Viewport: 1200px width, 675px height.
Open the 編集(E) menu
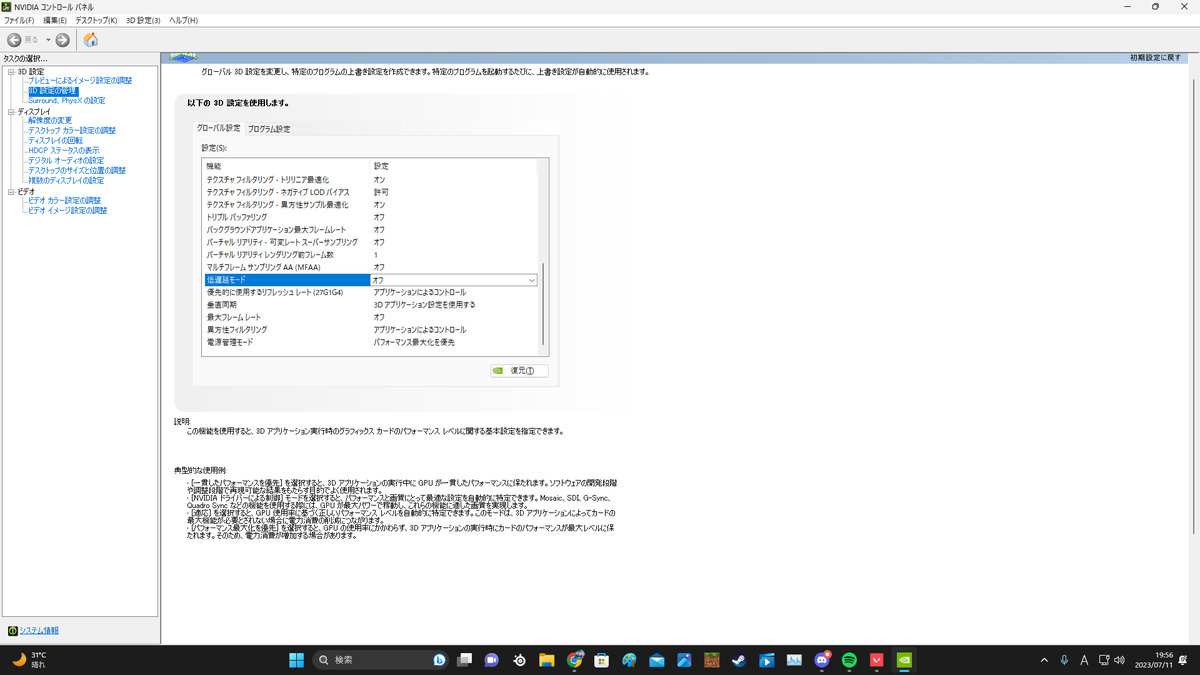coord(55,20)
